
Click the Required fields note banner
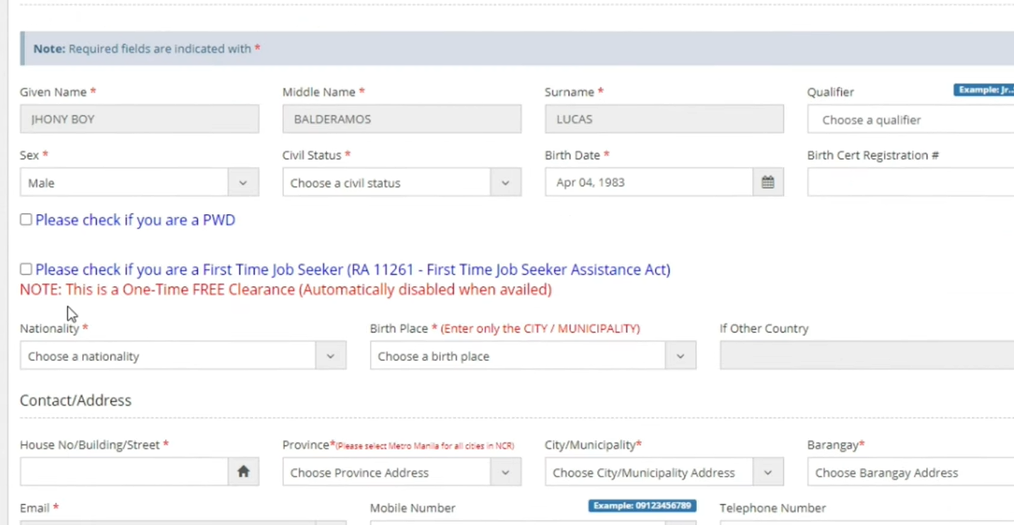click(517, 48)
